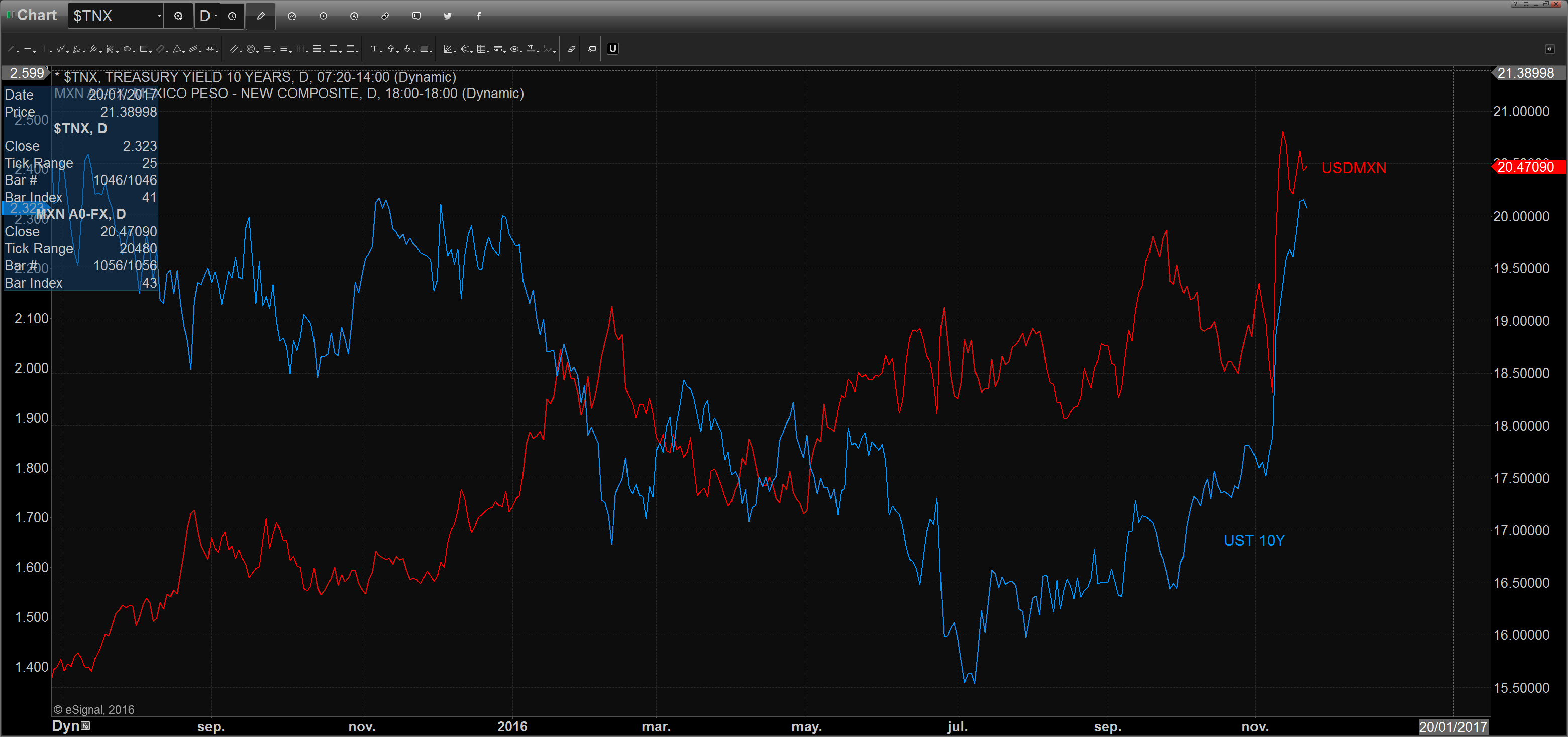Screen dimensions: 1568x737
Task: Select the fan lines drawing tool
Action: click(77, 49)
